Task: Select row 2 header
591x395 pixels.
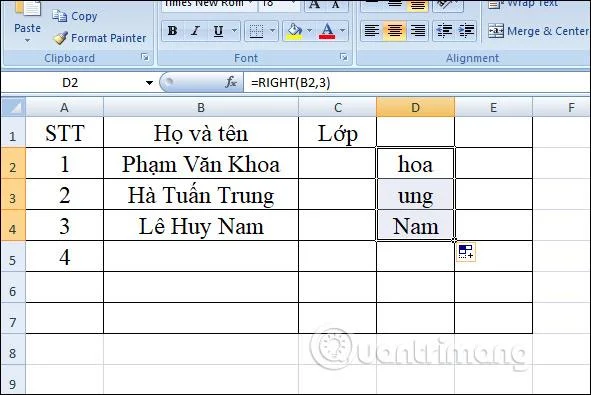Action: pyautogui.click(x=13, y=163)
